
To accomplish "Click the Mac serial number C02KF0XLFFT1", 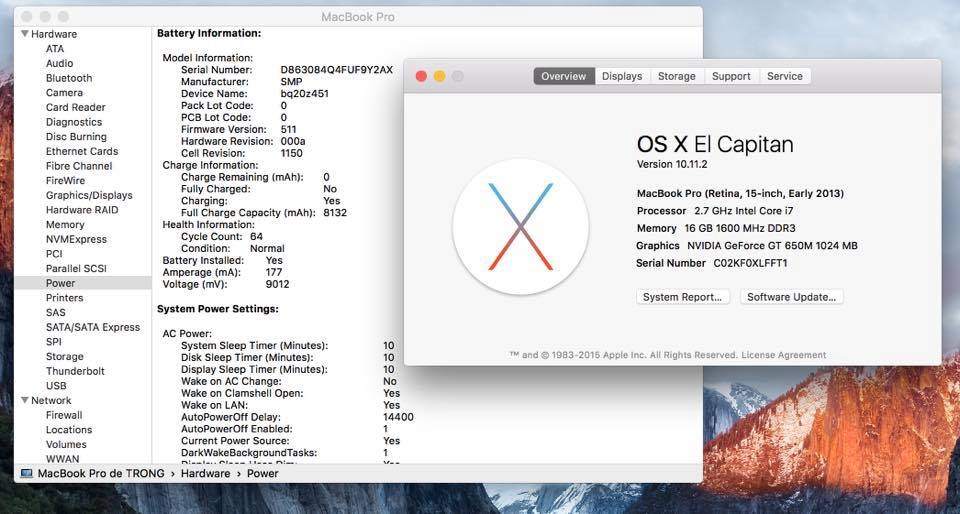I will pyautogui.click(x=751, y=263).
